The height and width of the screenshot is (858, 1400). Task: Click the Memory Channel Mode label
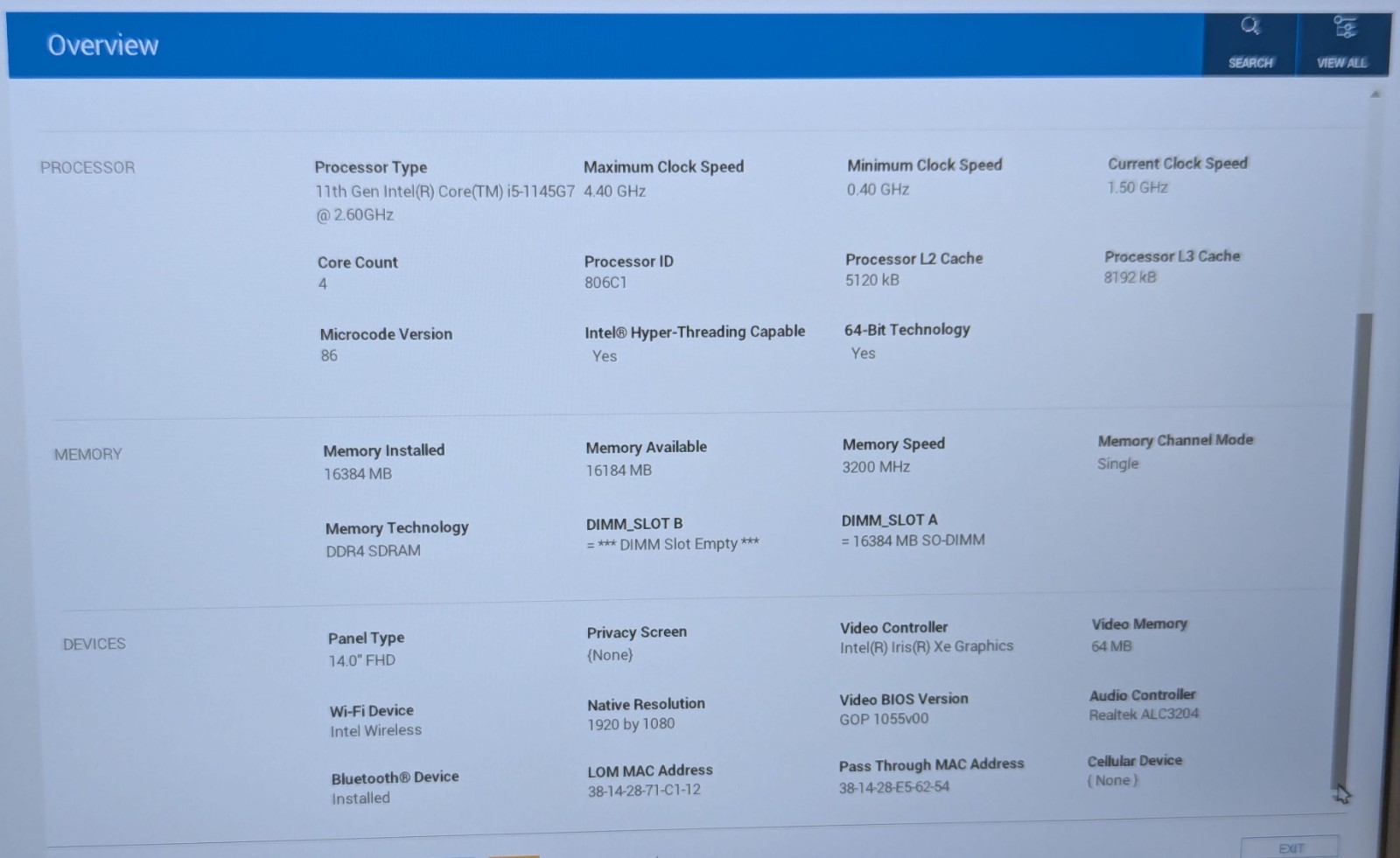pos(1175,441)
